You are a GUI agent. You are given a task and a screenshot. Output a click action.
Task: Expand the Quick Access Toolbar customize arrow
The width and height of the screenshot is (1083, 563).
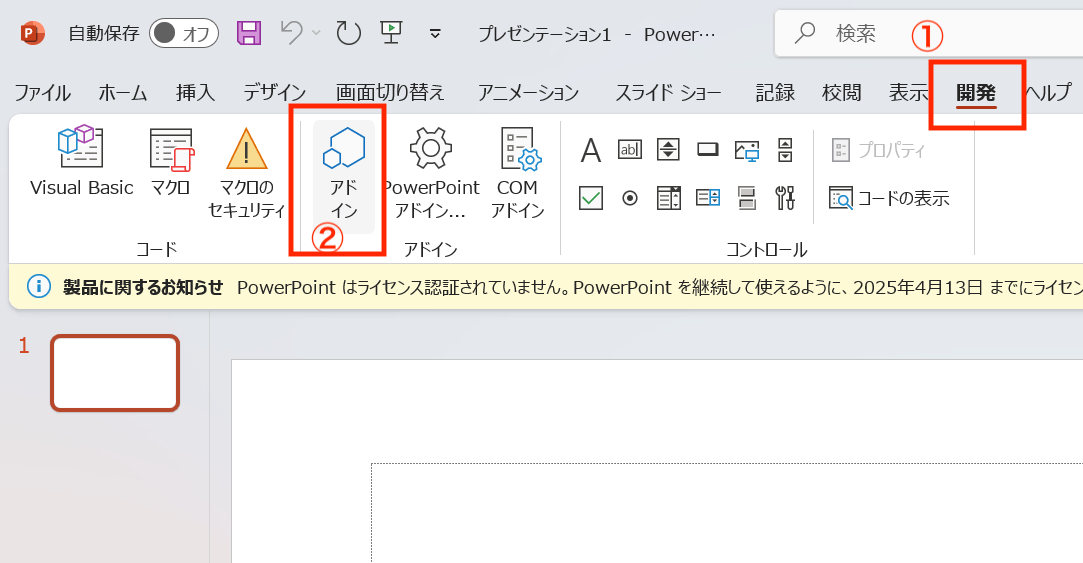(x=435, y=33)
